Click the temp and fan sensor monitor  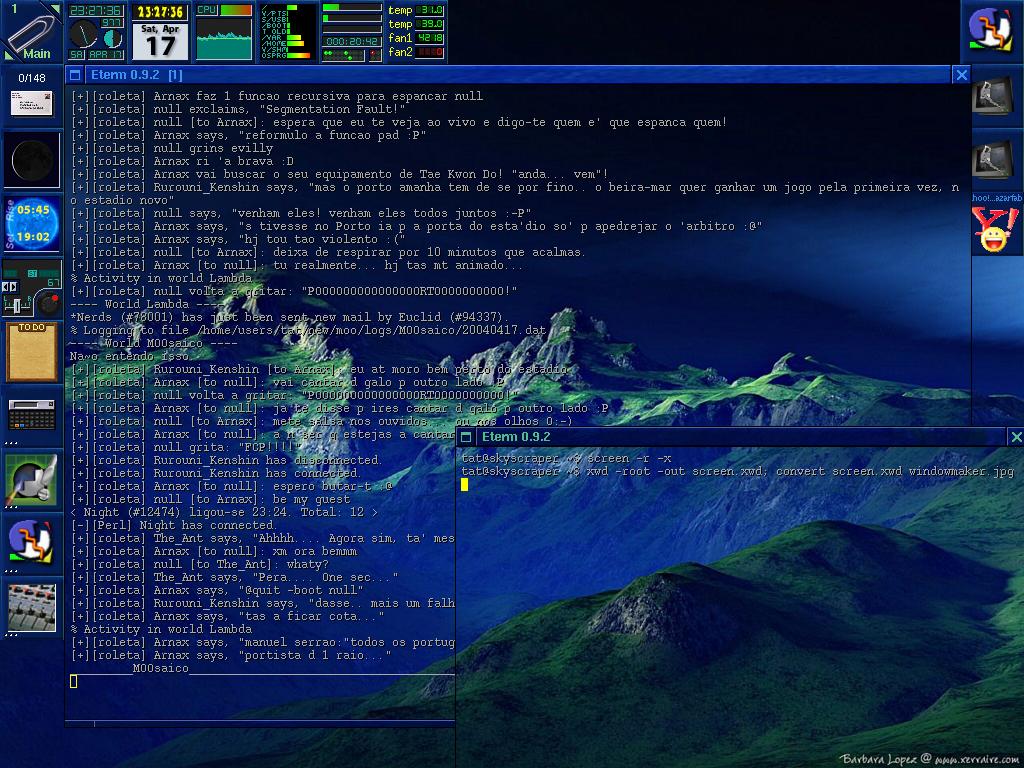click(415, 32)
